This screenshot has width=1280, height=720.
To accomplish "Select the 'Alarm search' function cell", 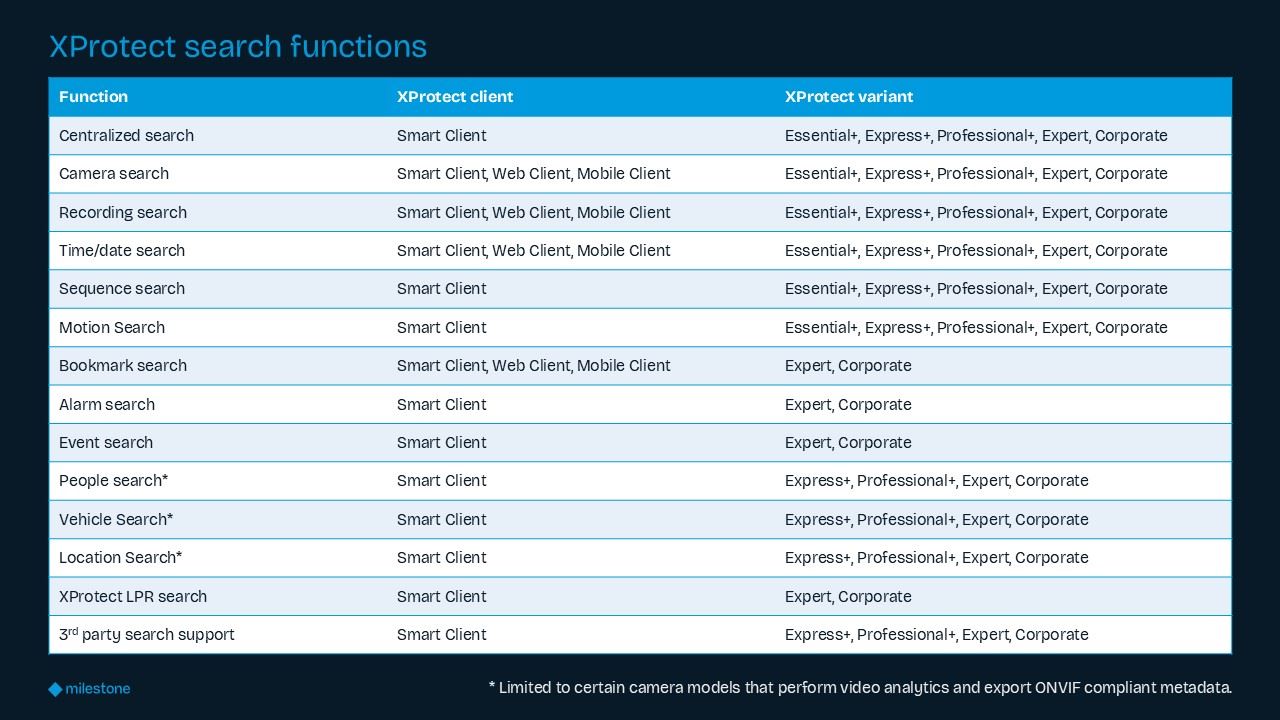I will 107,405.
